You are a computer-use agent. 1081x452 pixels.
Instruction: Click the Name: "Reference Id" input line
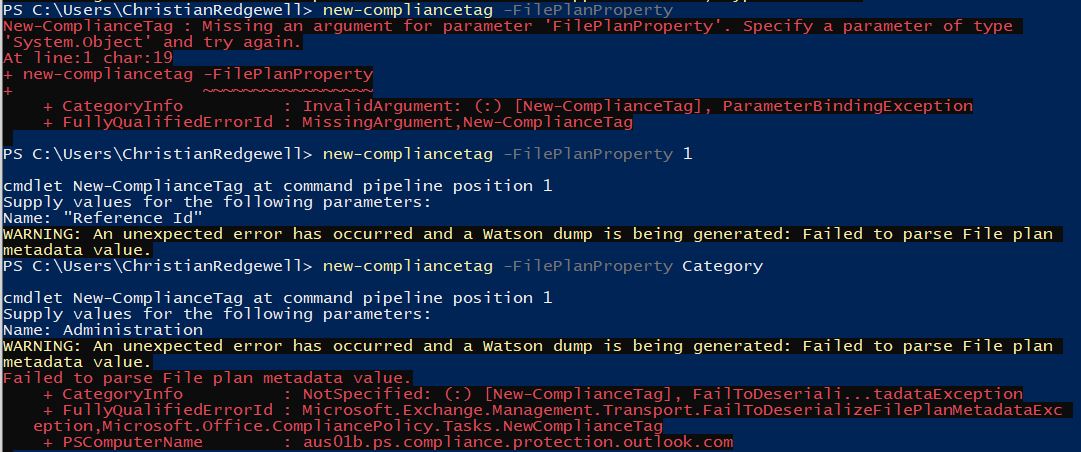pos(103,218)
